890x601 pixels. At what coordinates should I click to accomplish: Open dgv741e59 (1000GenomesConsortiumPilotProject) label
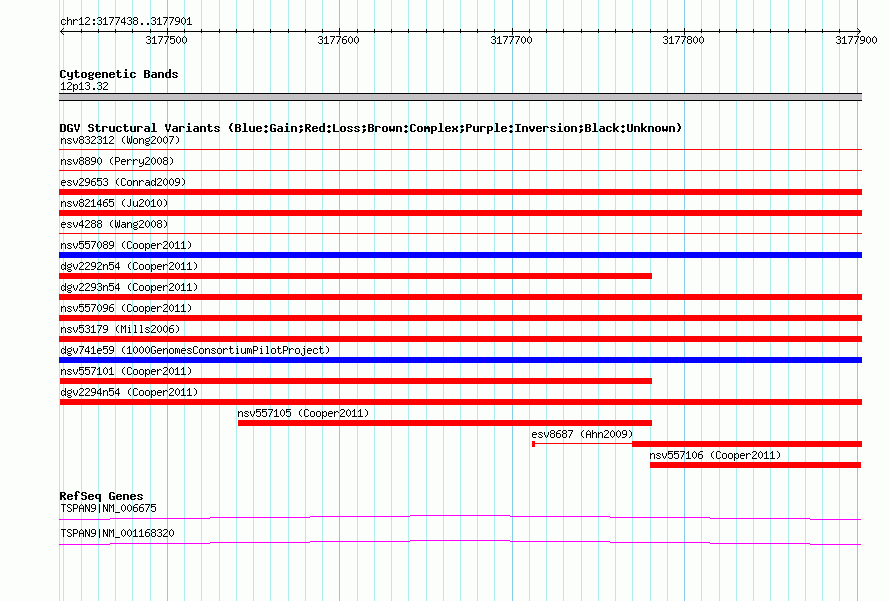[195, 350]
